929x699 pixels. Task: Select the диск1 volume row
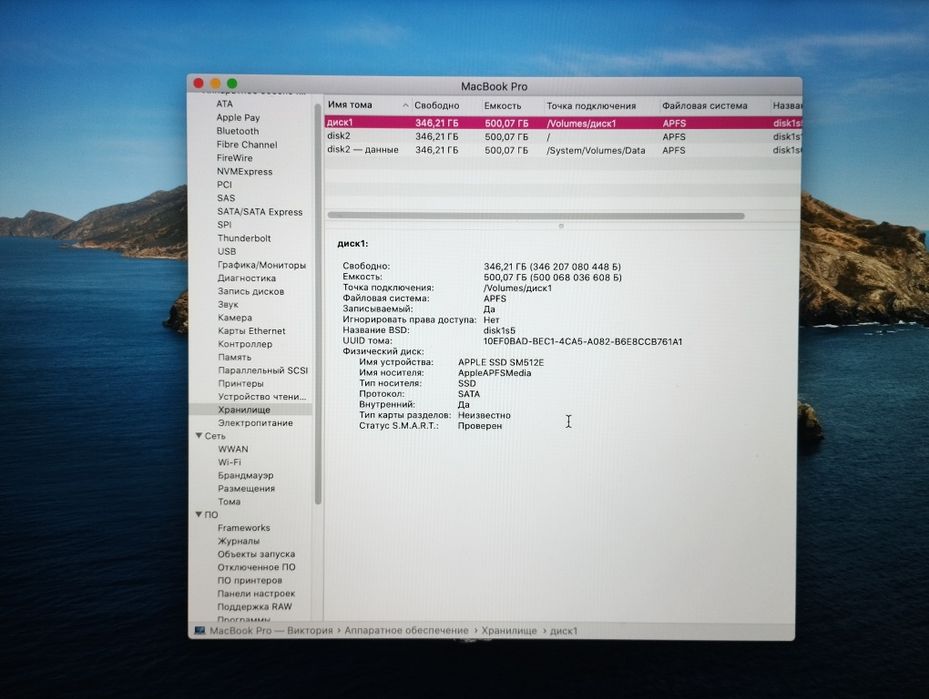563,123
